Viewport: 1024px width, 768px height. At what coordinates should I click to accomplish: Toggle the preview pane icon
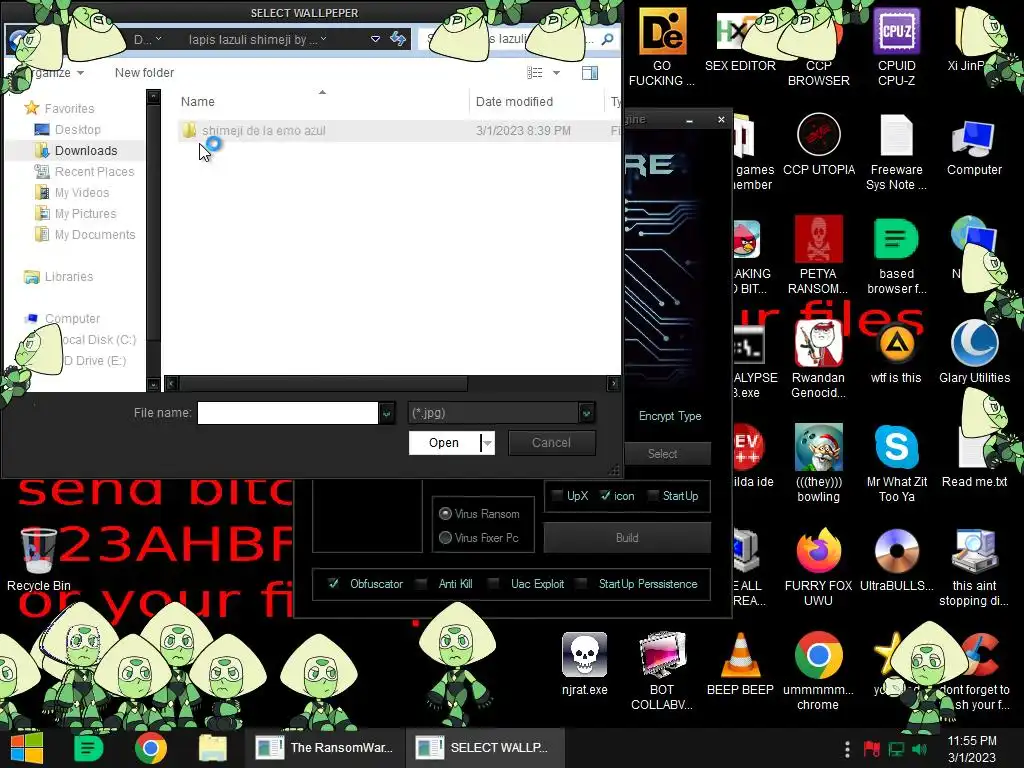coord(590,72)
